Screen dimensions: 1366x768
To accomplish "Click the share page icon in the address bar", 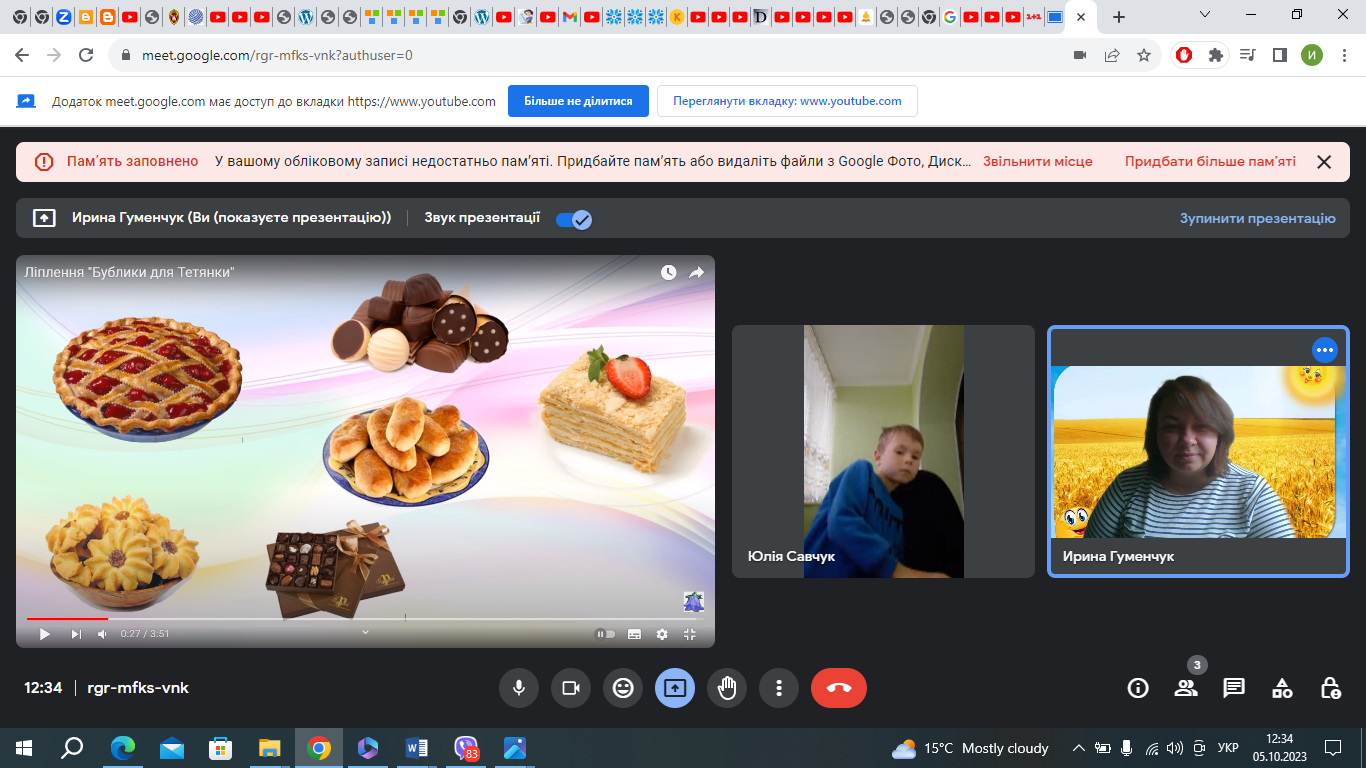I will [x=1112, y=56].
